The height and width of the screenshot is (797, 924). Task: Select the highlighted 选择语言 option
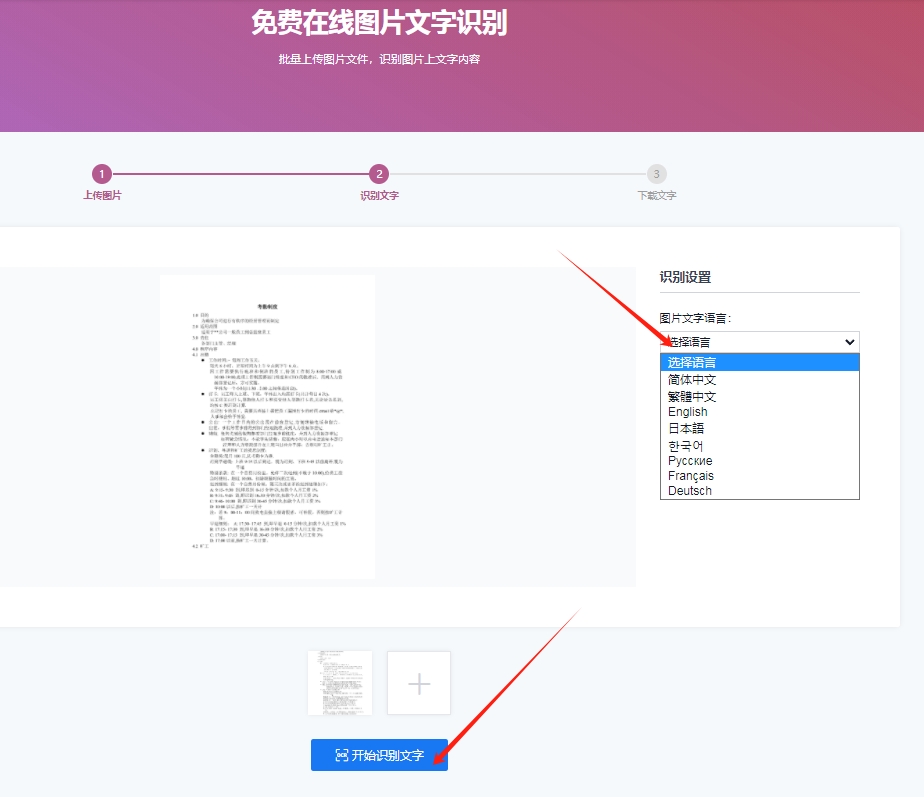759,363
